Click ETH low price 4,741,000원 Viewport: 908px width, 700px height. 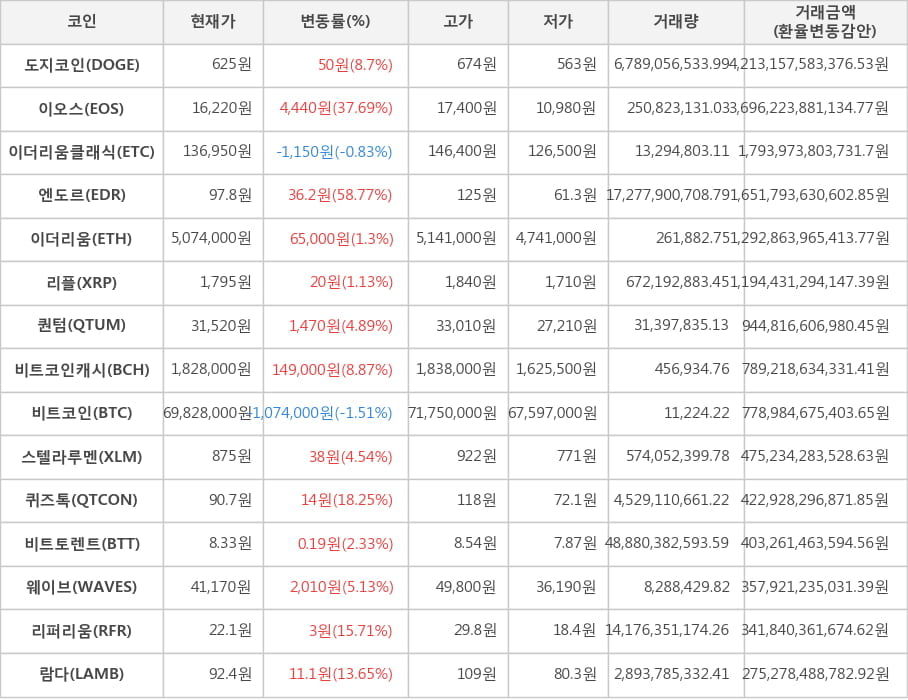click(x=556, y=238)
